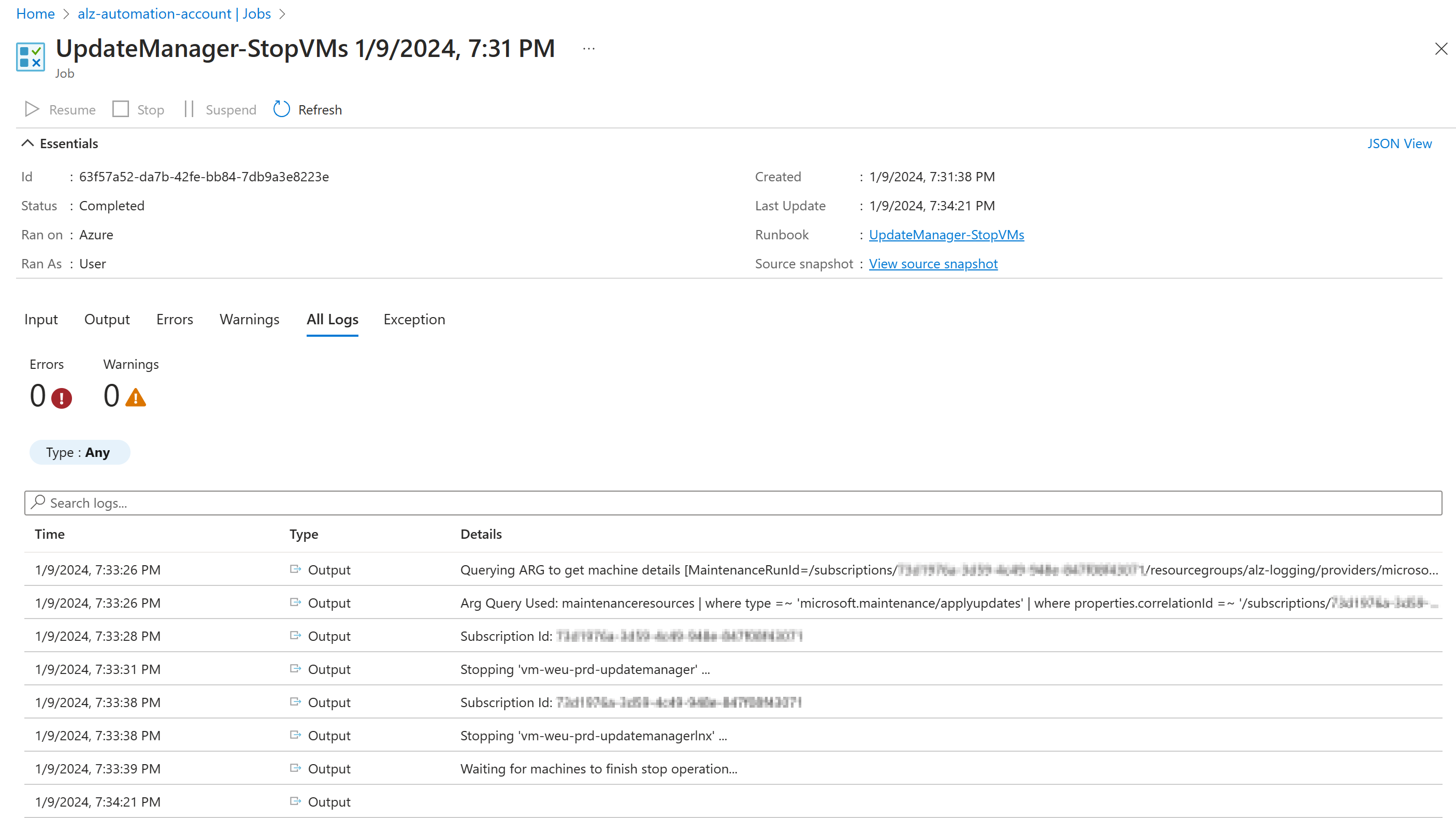Select the All Logs tab
Image resolution: width=1456 pixels, height=818 pixels.
click(333, 320)
